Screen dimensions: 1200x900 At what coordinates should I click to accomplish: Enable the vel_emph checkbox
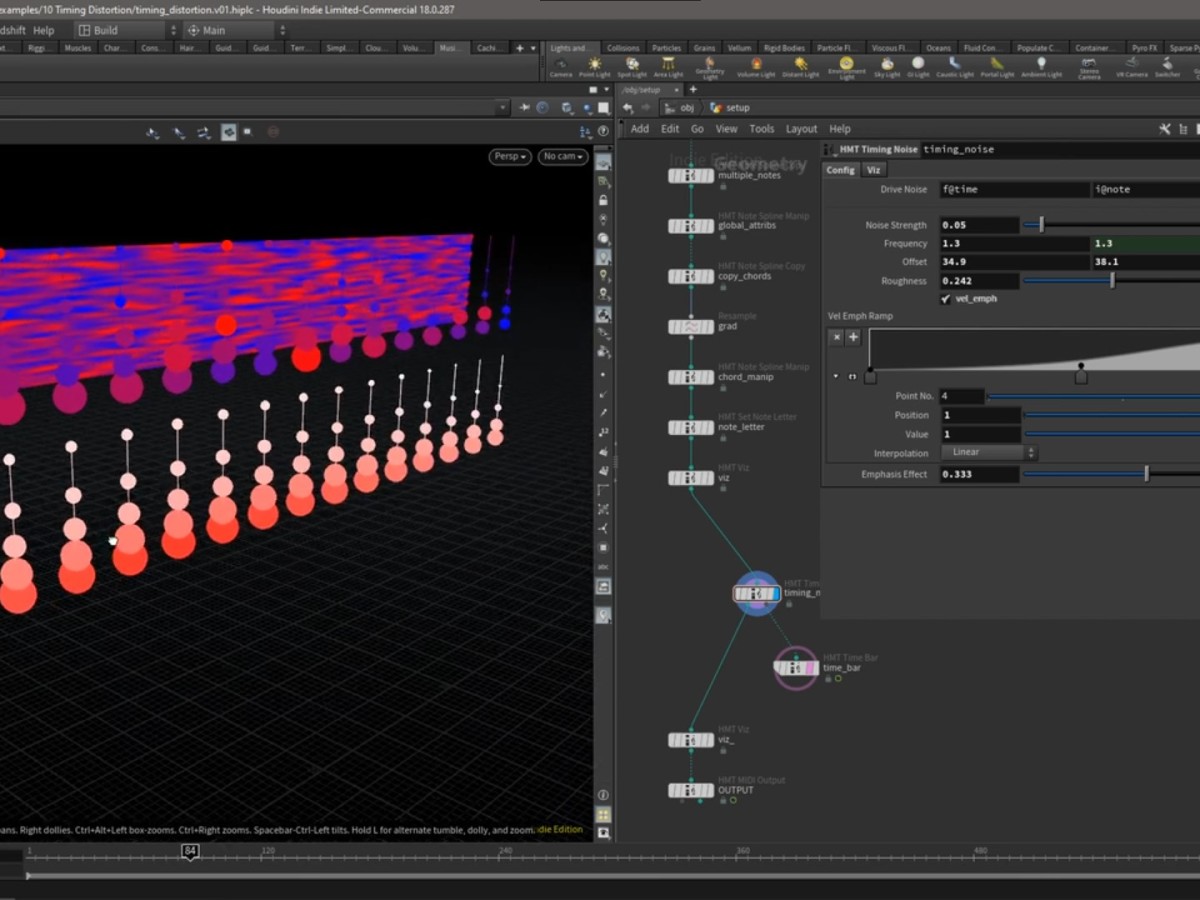coord(945,298)
